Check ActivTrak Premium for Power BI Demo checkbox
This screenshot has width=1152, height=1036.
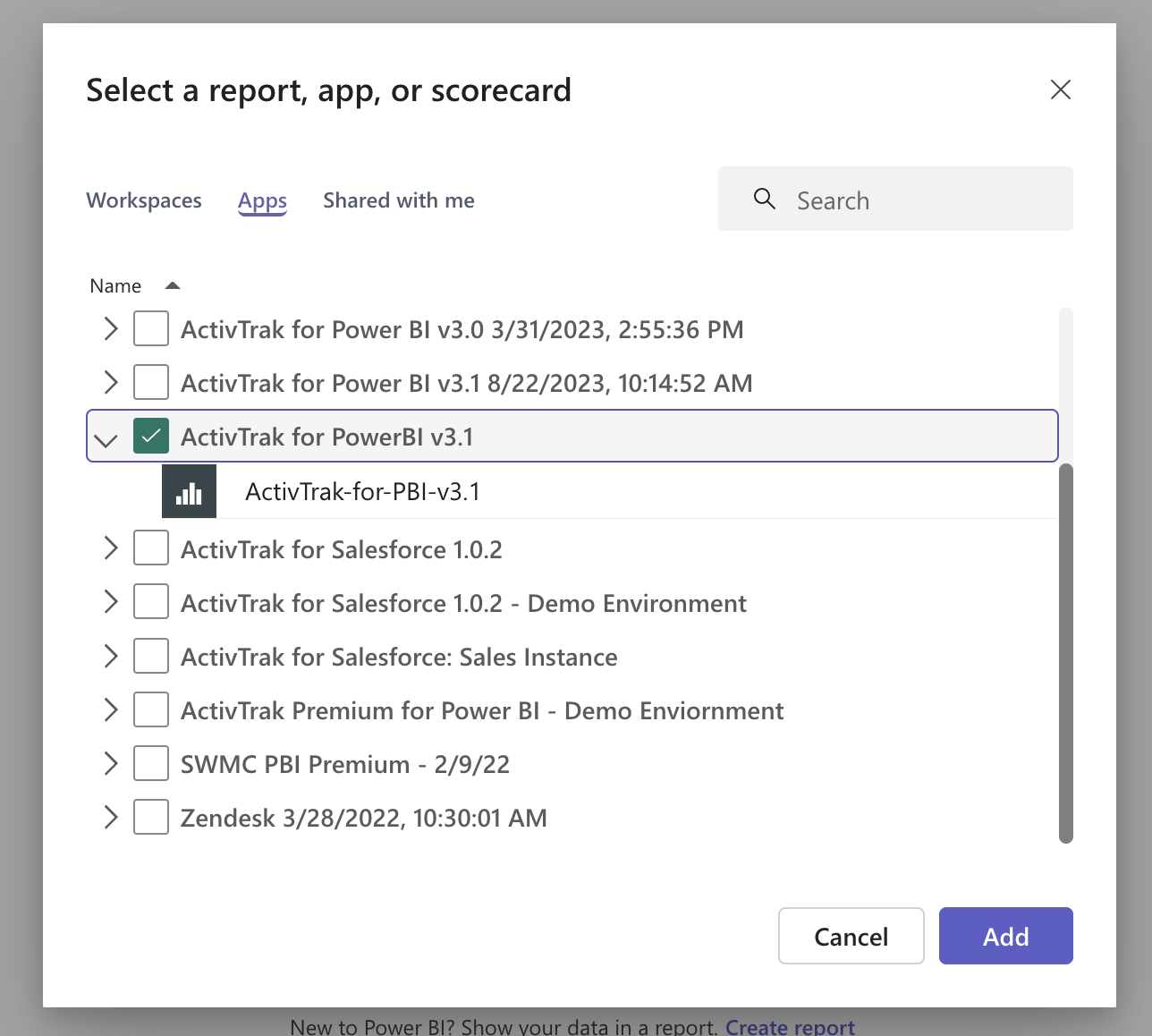coord(151,709)
